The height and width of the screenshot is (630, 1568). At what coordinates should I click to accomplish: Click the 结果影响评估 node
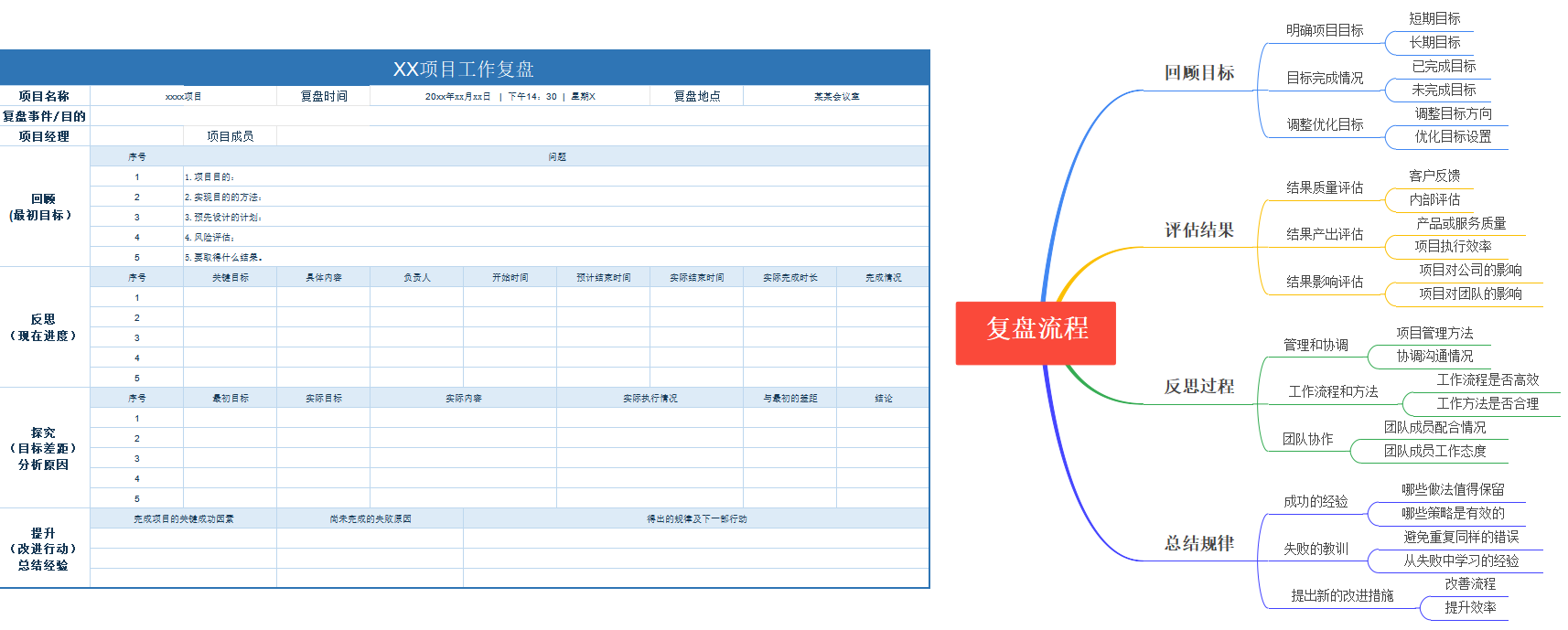click(x=1324, y=282)
